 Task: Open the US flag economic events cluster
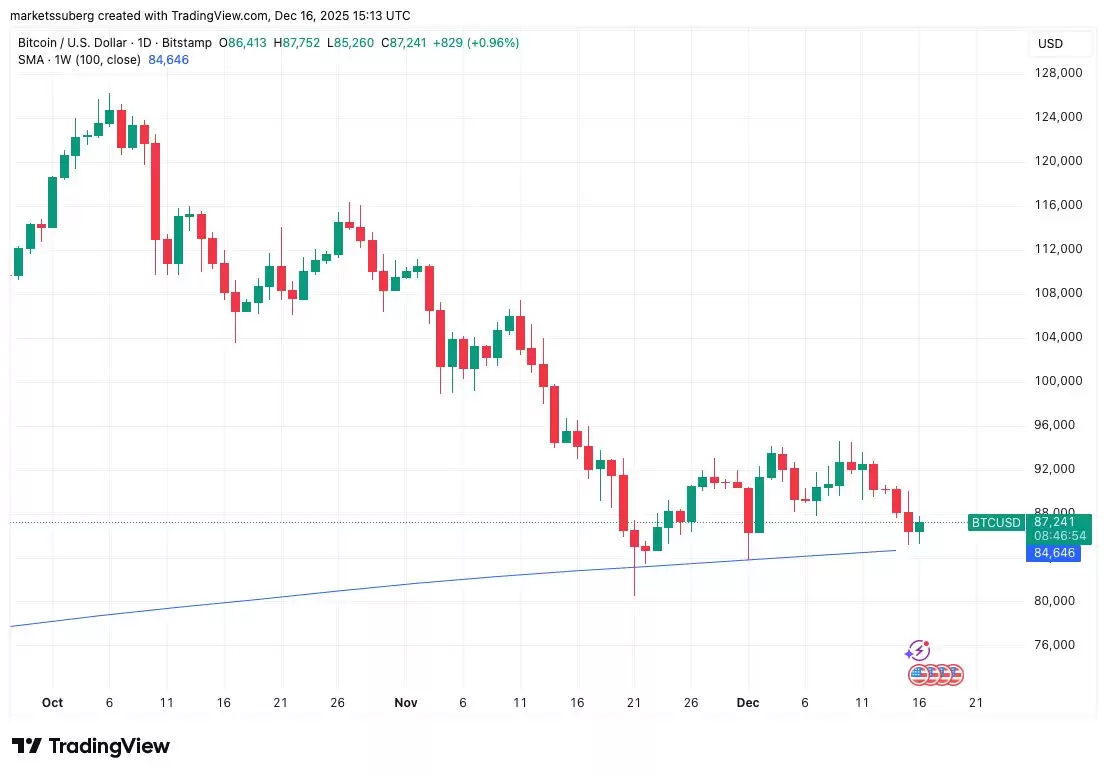click(936, 674)
